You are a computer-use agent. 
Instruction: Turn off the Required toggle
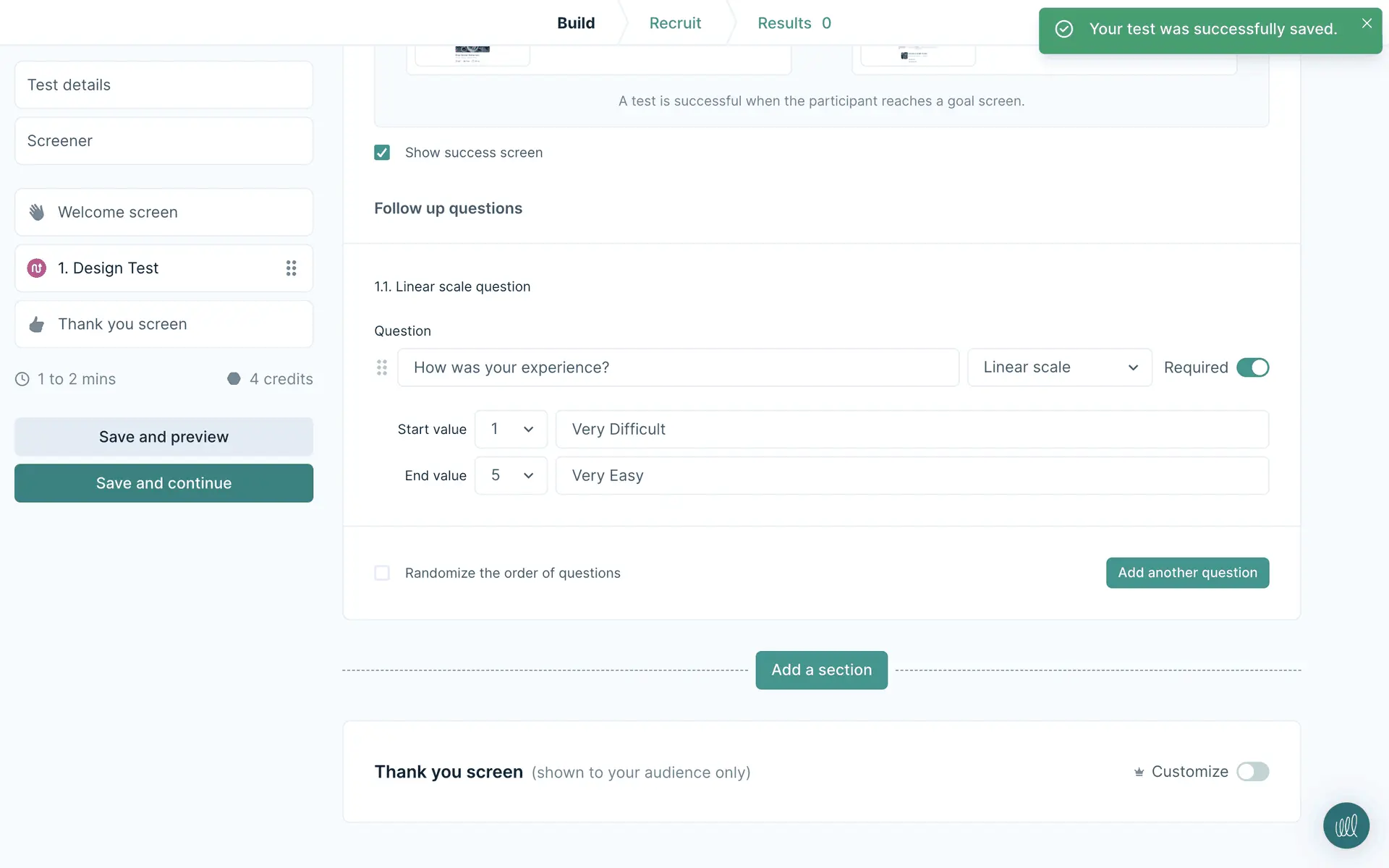(x=1252, y=367)
